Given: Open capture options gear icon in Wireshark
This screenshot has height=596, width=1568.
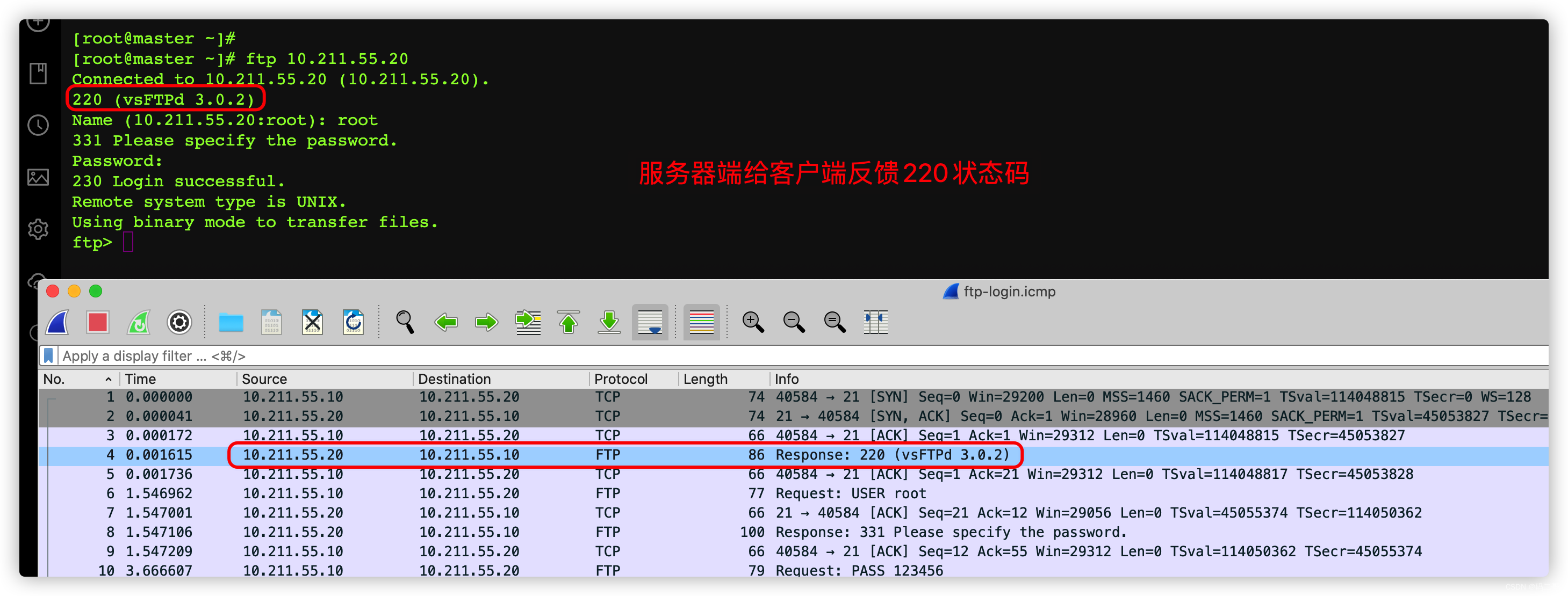Looking at the screenshot, I should click(x=179, y=322).
